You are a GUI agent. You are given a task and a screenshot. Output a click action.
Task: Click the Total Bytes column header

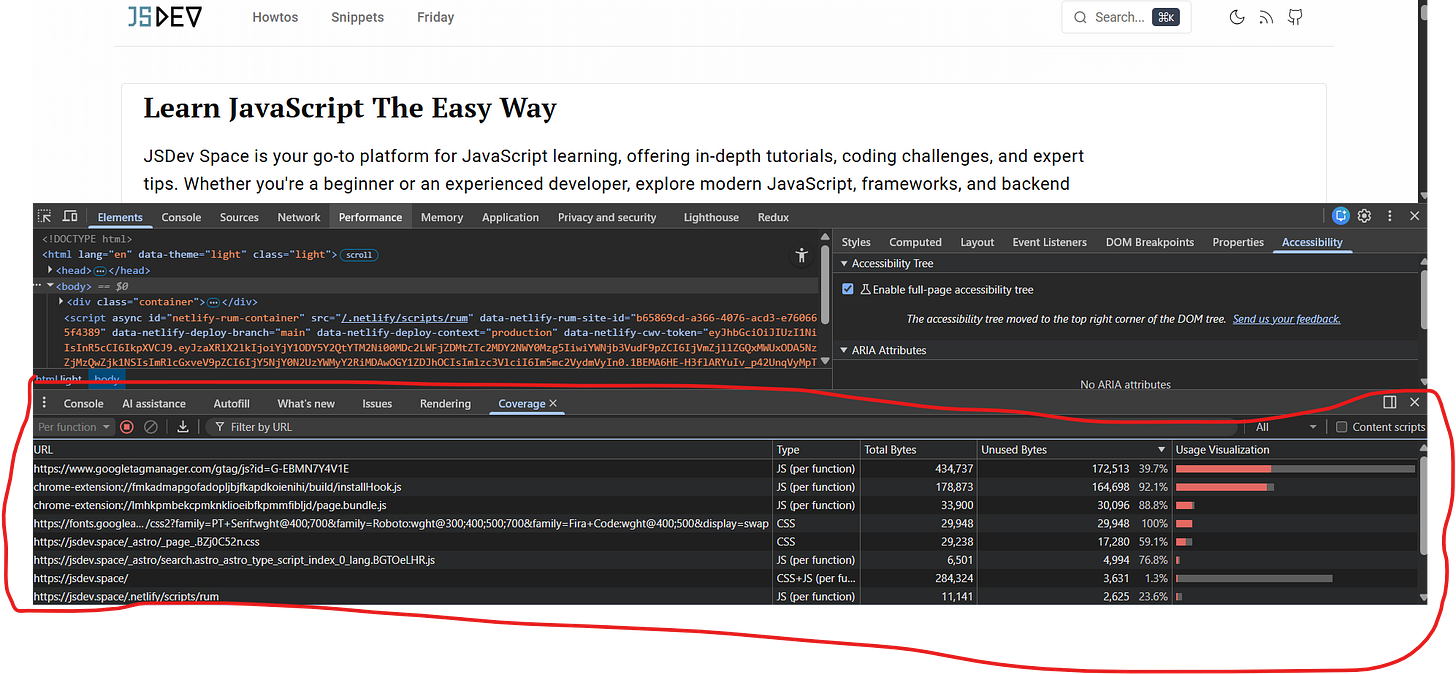tap(918, 450)
